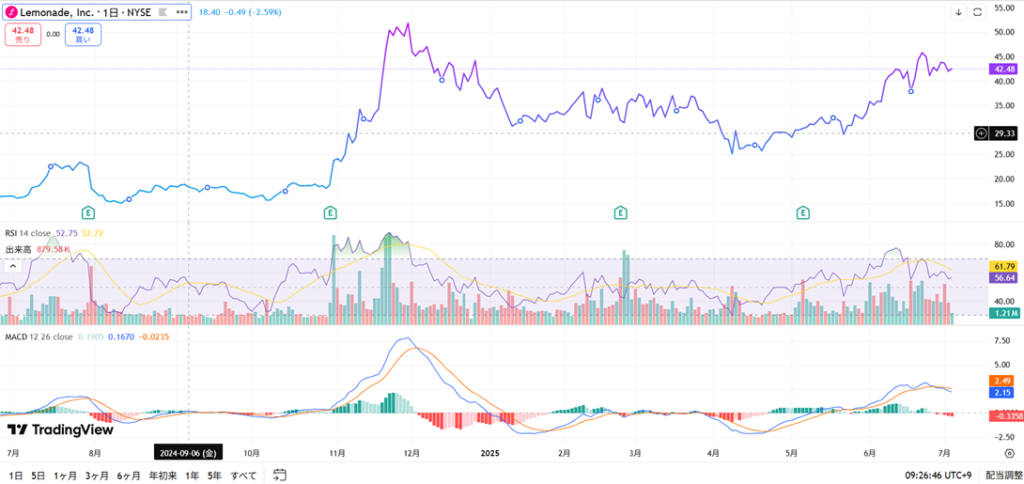Viewport: 1024px width, 484px height.
Task: Click the 12月 label on the time axis
Action: (x=412, y=452)
